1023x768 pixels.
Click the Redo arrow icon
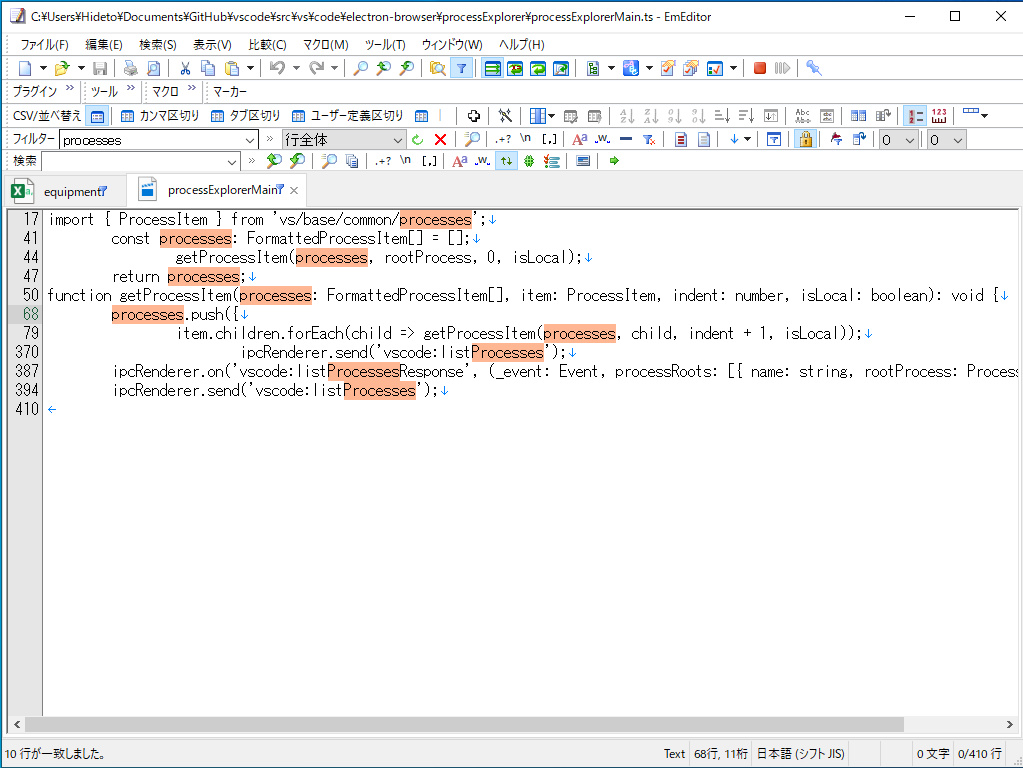click(316, 68)
